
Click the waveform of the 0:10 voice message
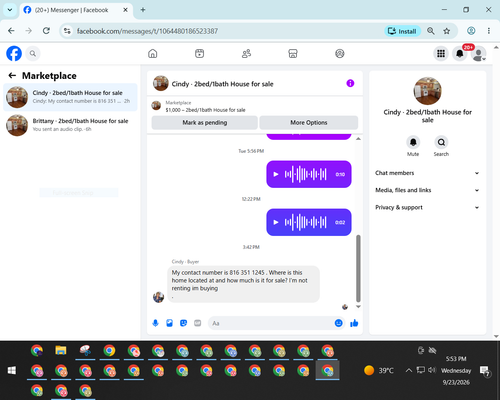click(305, 174)
